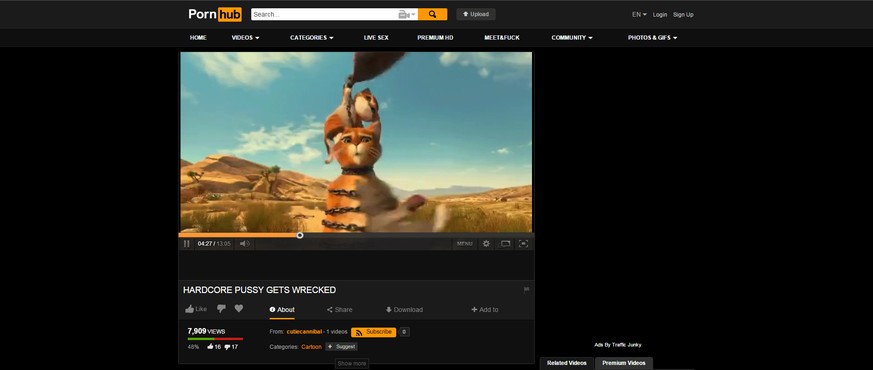
Task: Click the thumbs-down dislike icon
Action: pos(221,309)
